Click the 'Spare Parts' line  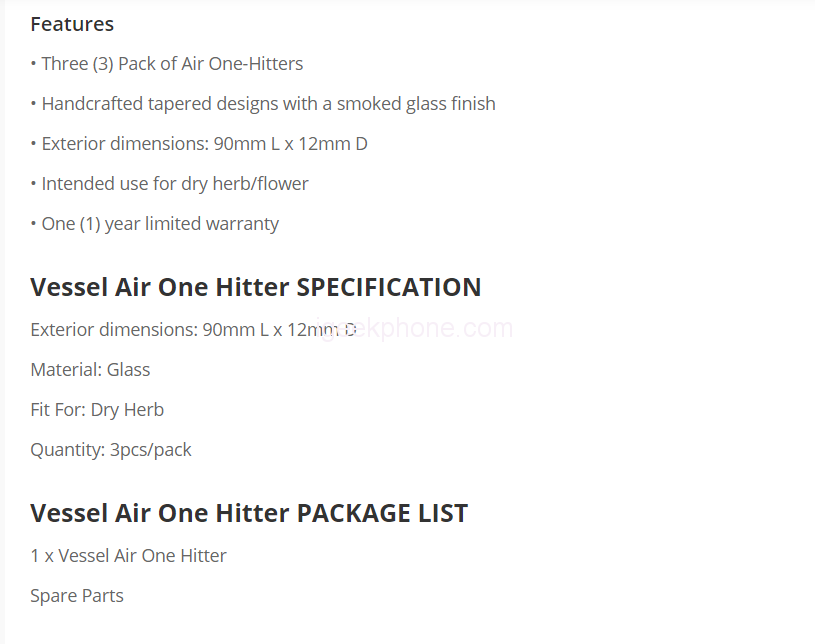pos(77,596)
